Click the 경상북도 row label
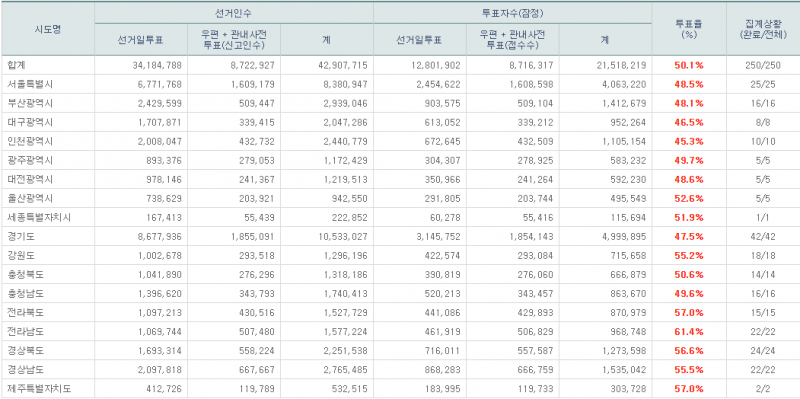The height and width of the screenshot is (399, 800). pyautogui.click(x=25, y=351)
